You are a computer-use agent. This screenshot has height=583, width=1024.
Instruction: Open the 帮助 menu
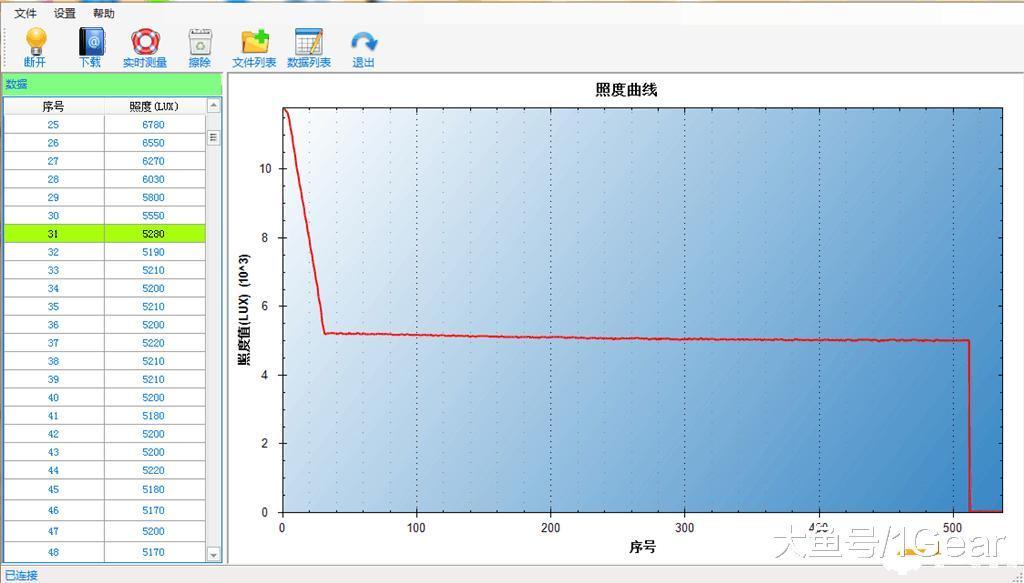click(103, 13)
